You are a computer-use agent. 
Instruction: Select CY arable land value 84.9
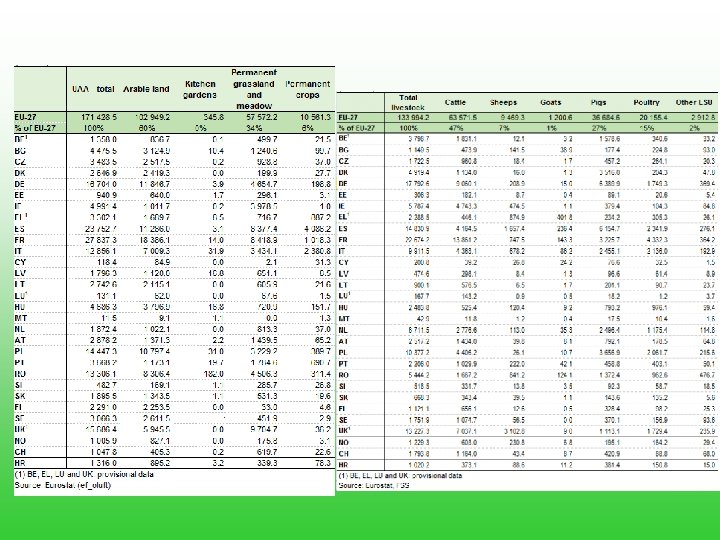coord(160,262)
